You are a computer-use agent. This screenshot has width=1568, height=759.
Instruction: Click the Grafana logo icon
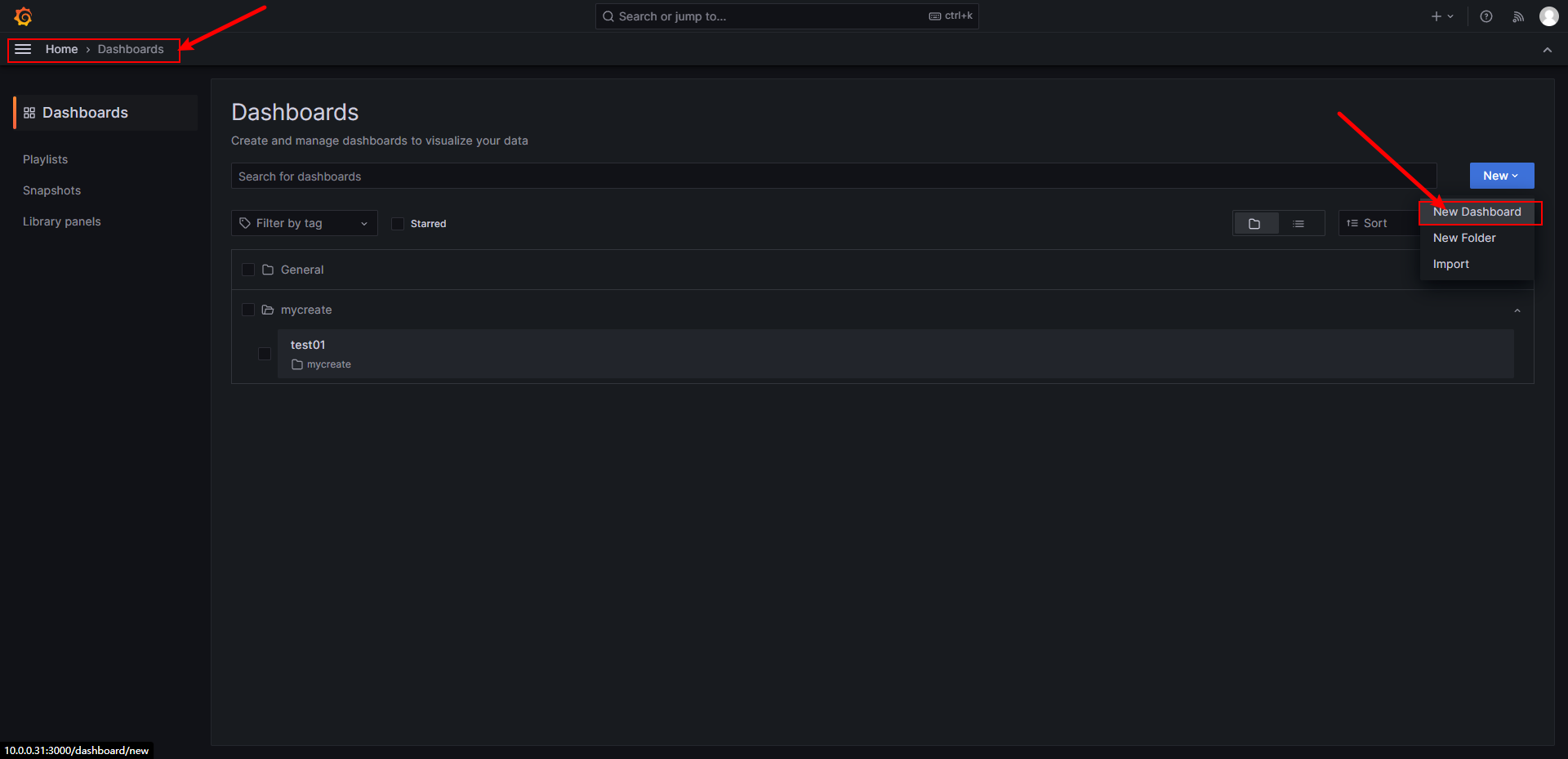click(x=23, y=16)
